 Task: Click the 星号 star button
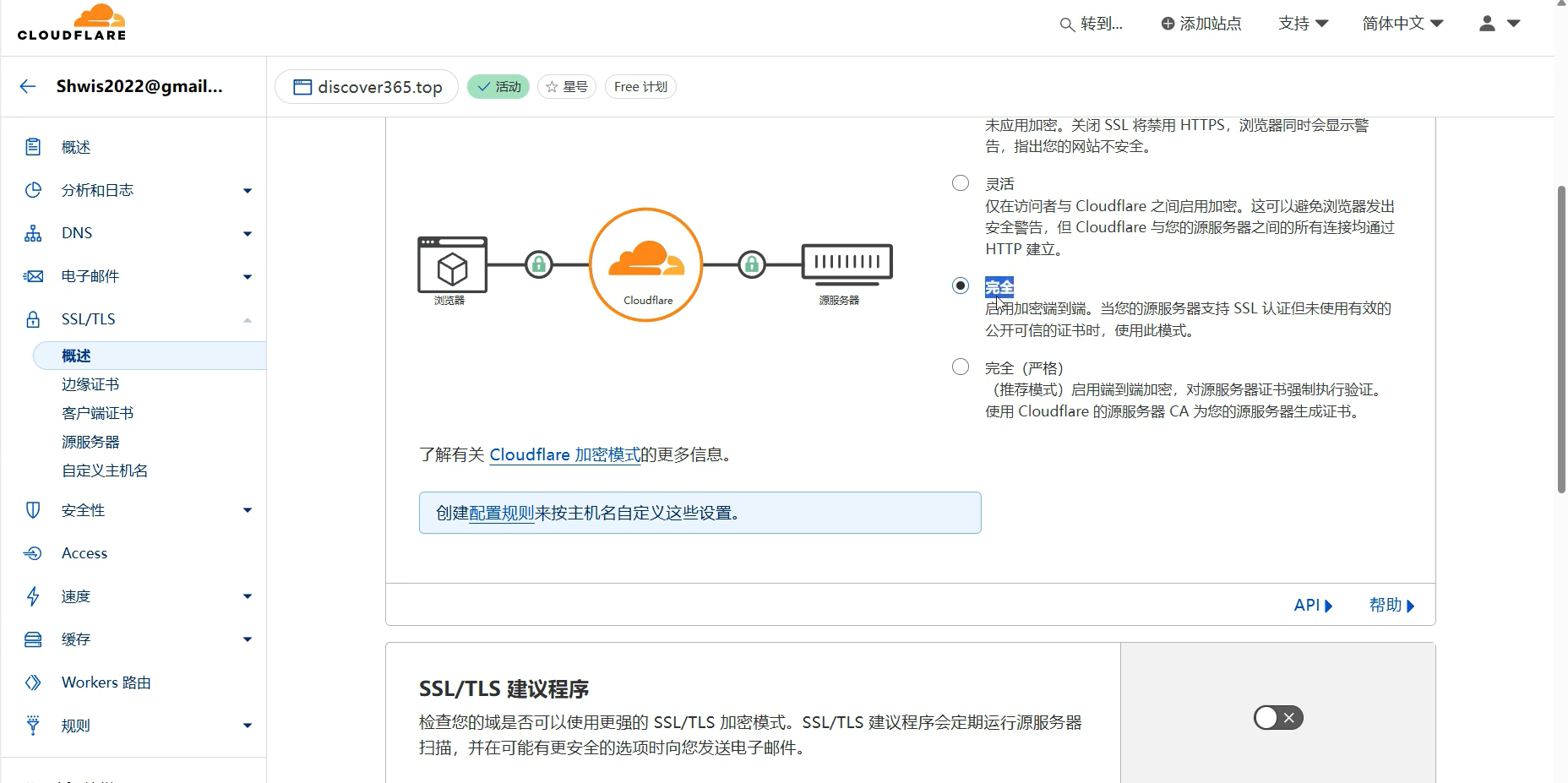tap(567, 87)
